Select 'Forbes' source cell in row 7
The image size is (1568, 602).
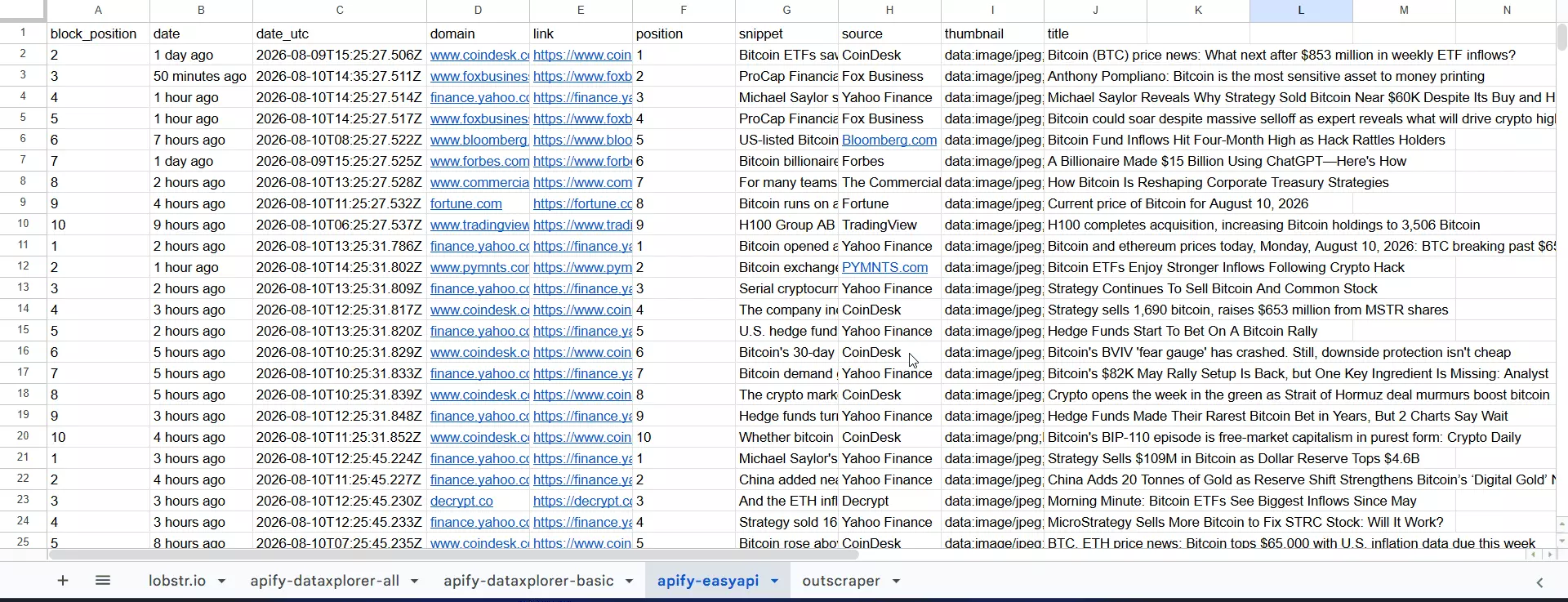[x=889, y=161]
